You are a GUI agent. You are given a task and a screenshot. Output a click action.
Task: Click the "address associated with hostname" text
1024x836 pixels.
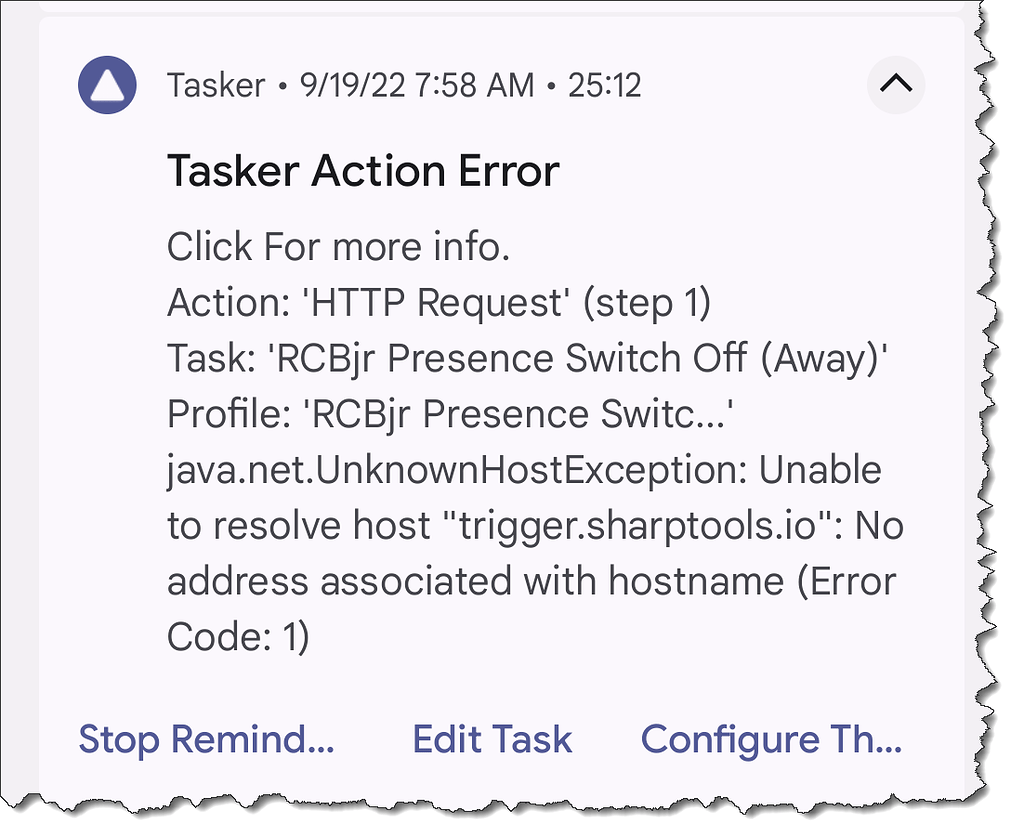coord(474,581)
